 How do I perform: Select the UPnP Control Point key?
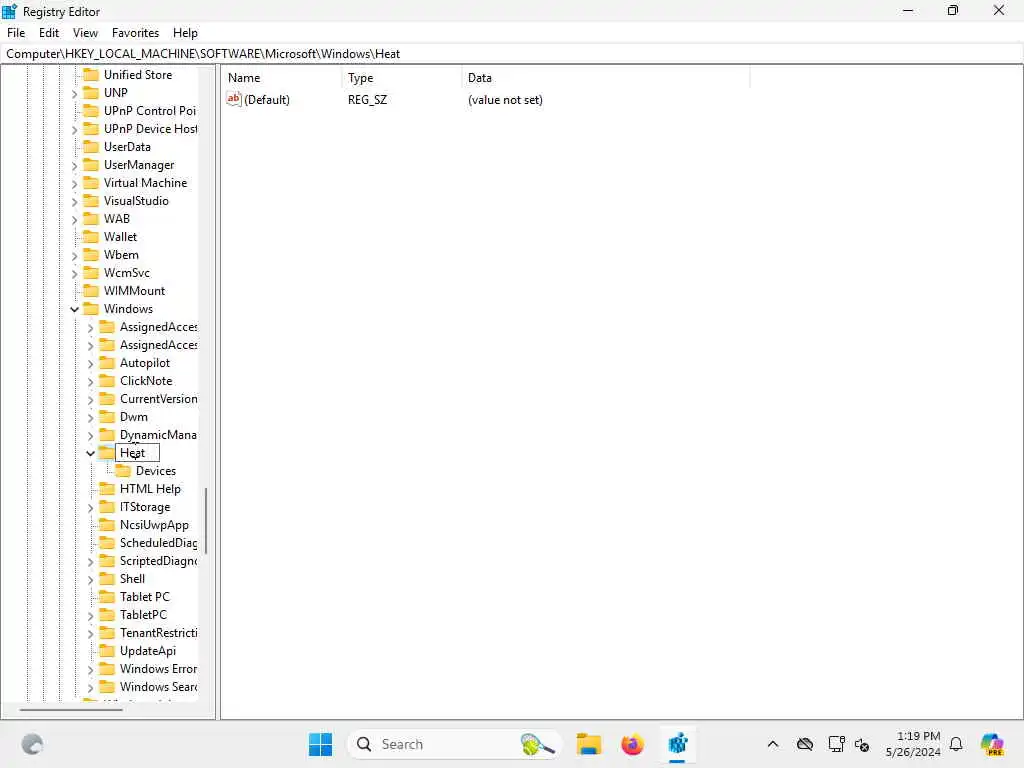point(150,110)
